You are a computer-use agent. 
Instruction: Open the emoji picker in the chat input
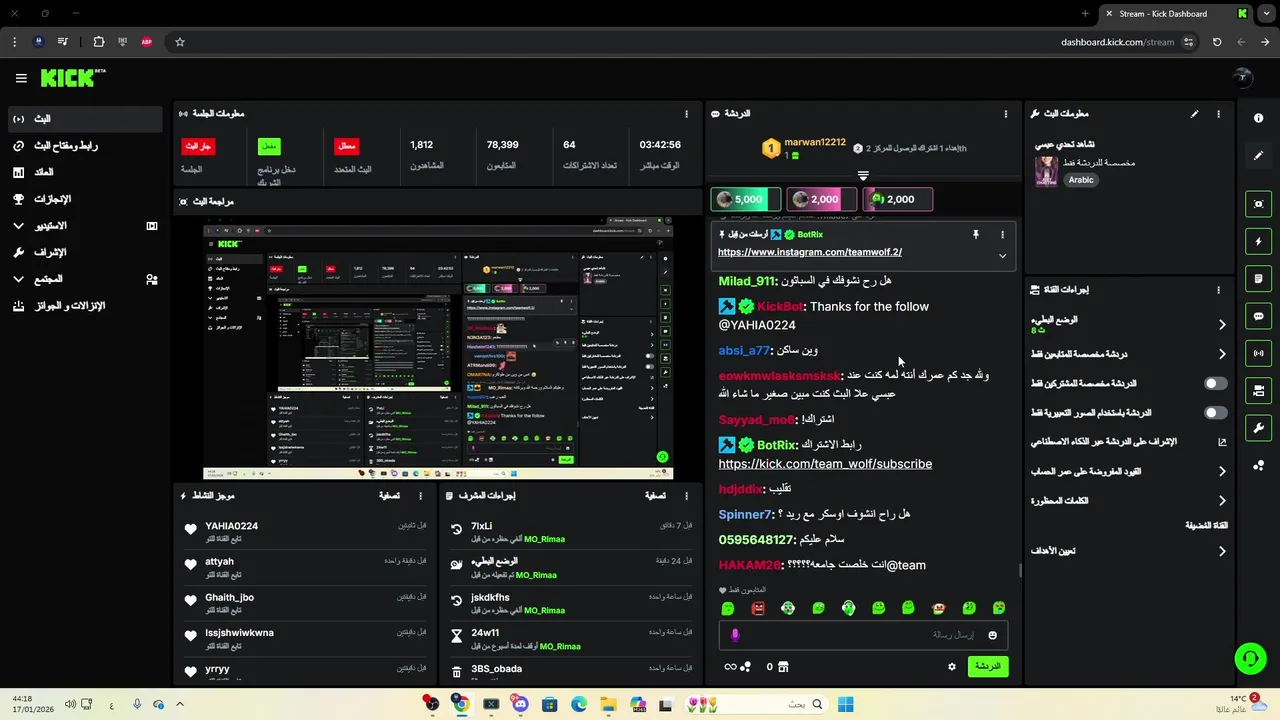click(992, 635)
